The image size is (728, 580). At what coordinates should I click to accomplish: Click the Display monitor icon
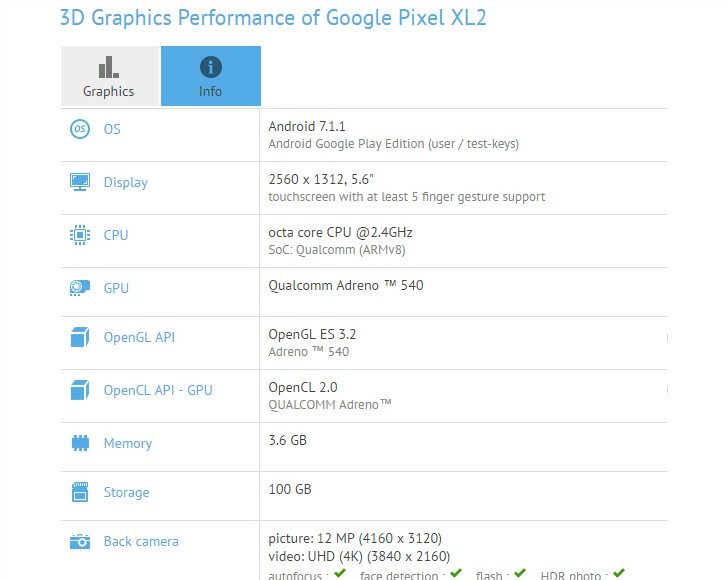click(80, 182)
